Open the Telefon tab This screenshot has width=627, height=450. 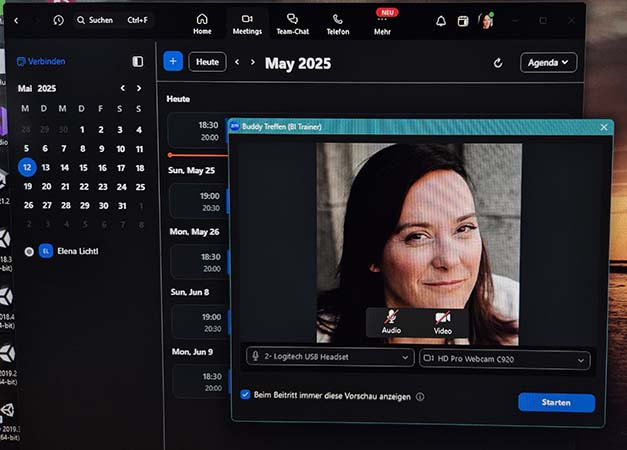338,23
